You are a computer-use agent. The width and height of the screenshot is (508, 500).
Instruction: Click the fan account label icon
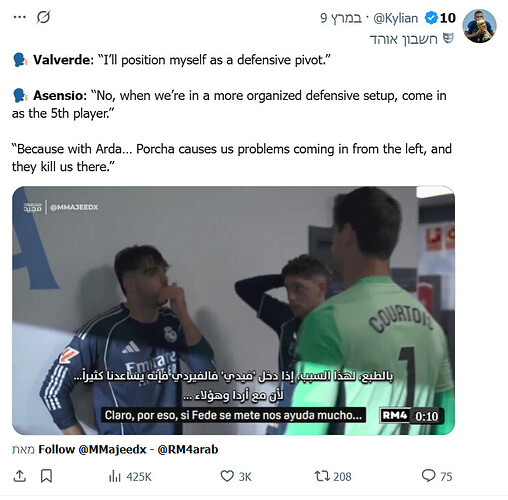pyautogui.click(x=448, y=39)
